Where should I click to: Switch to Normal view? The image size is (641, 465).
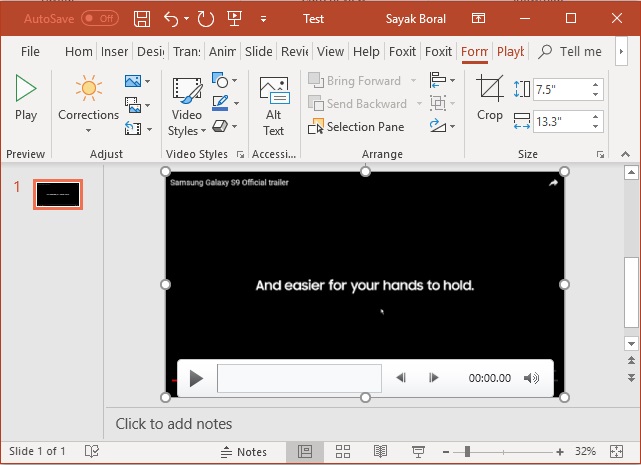[x=305, y=452]
